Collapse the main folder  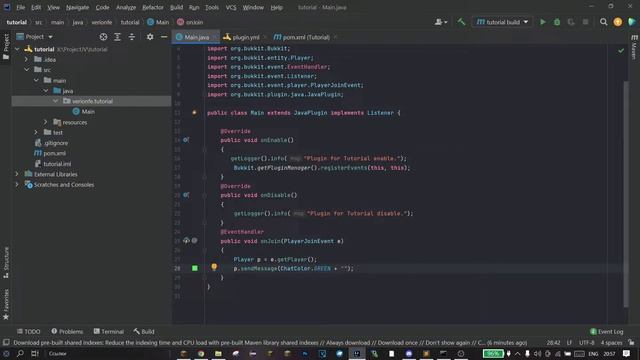pyautogui.click(x=36, y=80)
